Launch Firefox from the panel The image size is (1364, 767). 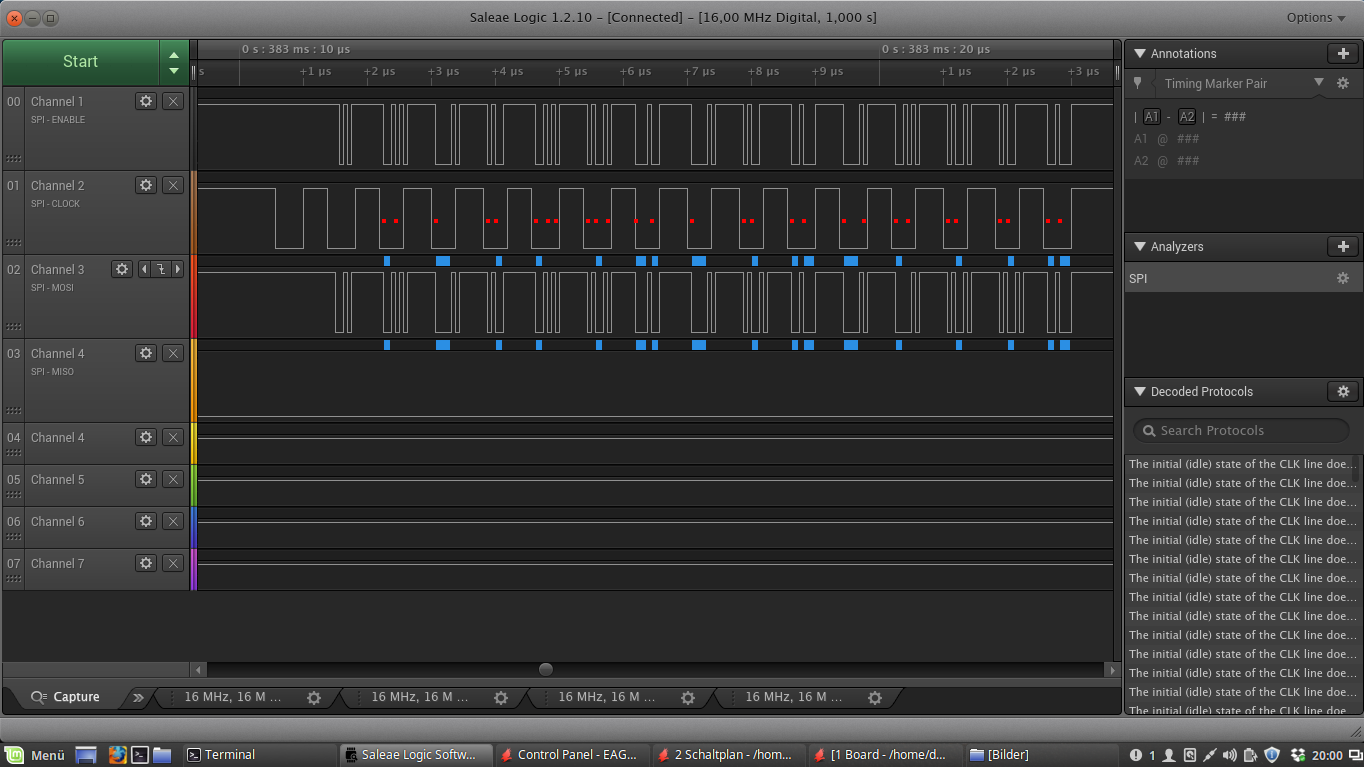(x=116, y=755)
